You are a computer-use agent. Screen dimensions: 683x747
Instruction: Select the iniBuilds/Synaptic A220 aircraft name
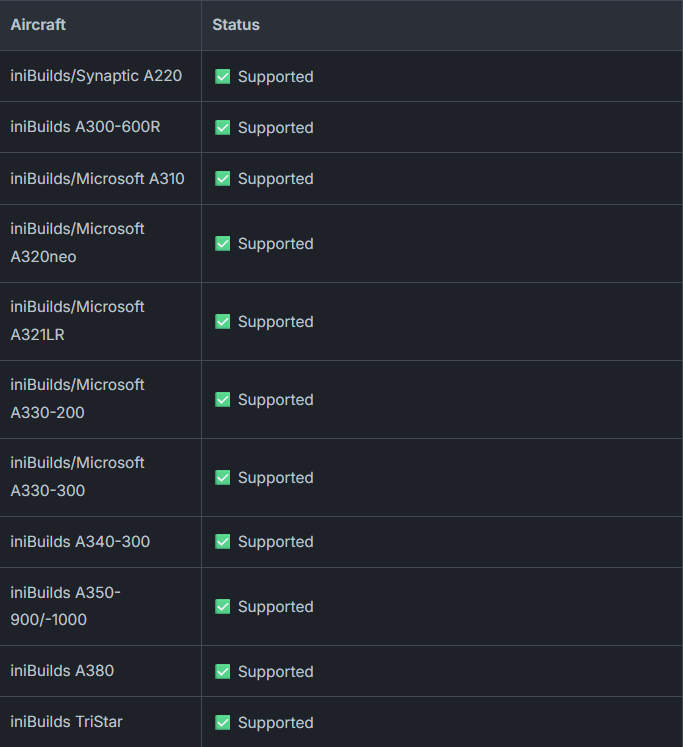[96, 76]
